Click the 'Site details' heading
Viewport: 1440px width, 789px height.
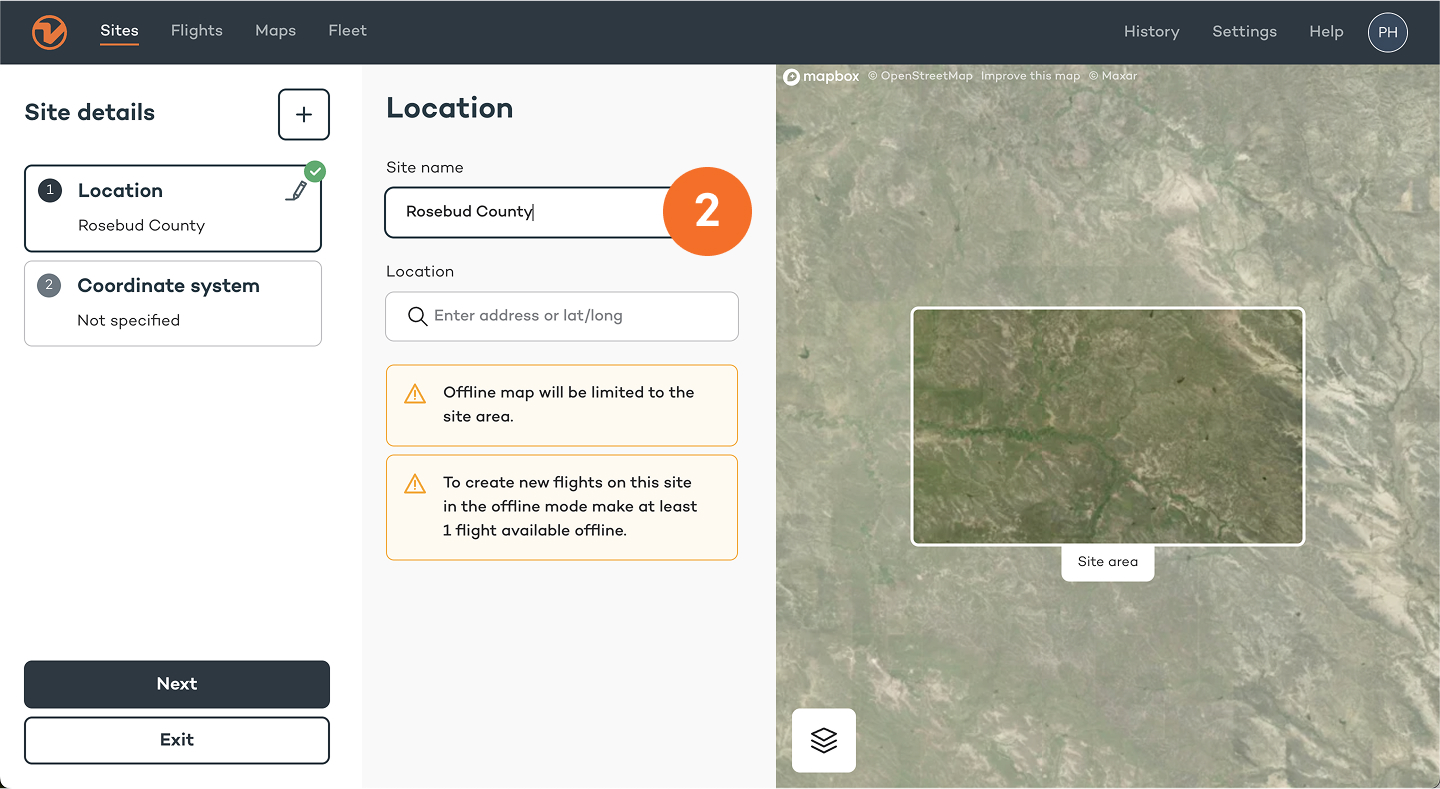click(x=90, y=113)
